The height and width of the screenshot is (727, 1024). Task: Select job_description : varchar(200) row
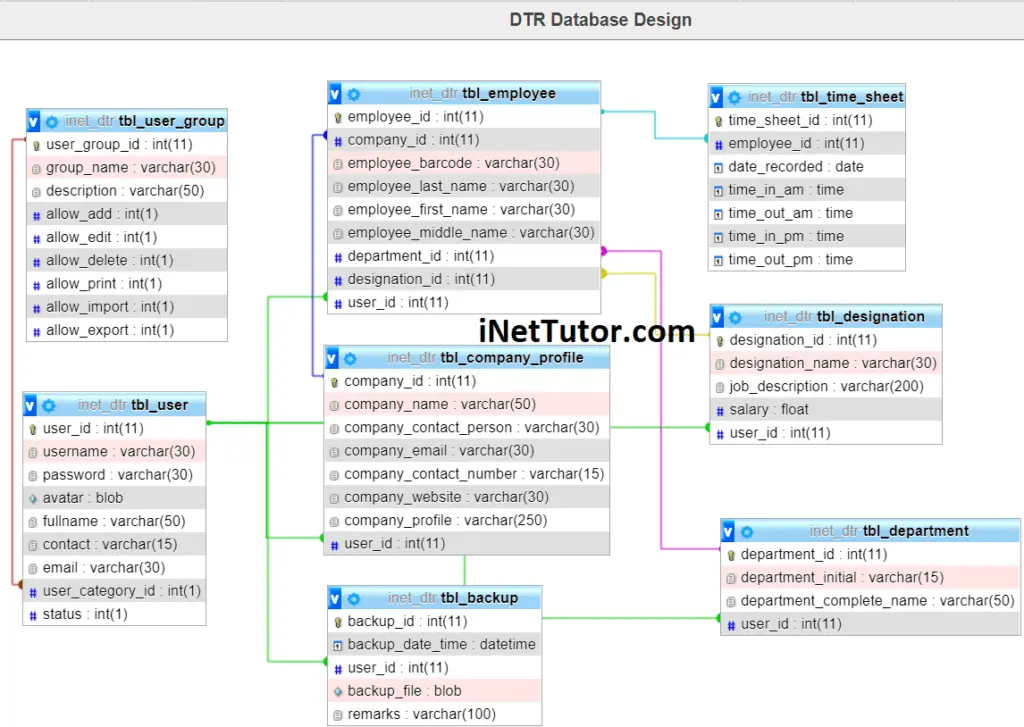(826, 387)
